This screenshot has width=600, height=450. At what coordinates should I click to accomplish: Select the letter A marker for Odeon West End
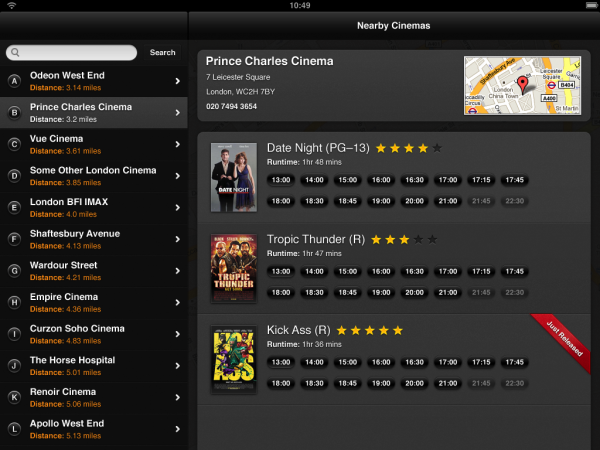(14, 81)
